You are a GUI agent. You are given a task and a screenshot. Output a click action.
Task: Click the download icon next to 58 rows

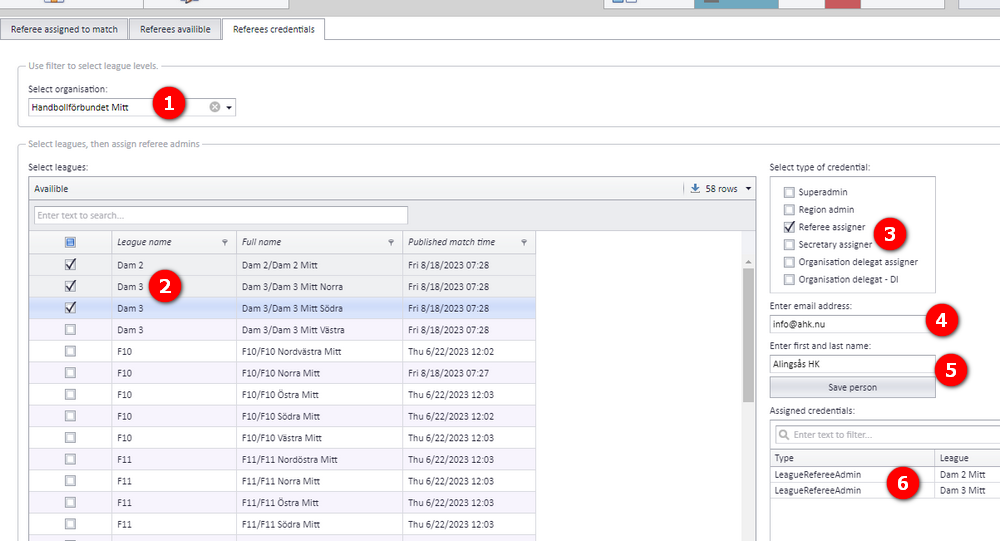click(x=695, y=188)
